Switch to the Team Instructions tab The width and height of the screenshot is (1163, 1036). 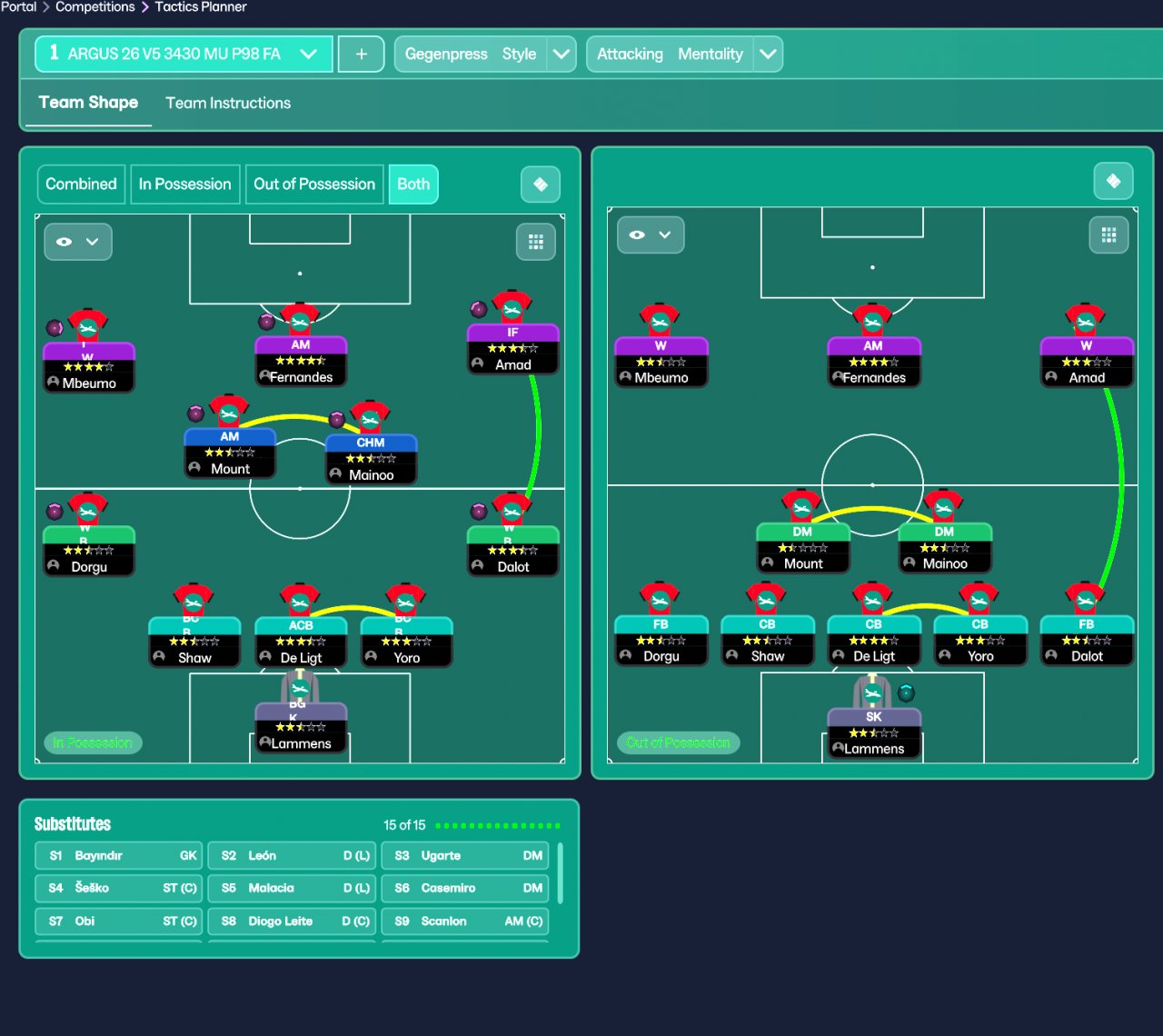pyautogui.click(x=228, y=103)
